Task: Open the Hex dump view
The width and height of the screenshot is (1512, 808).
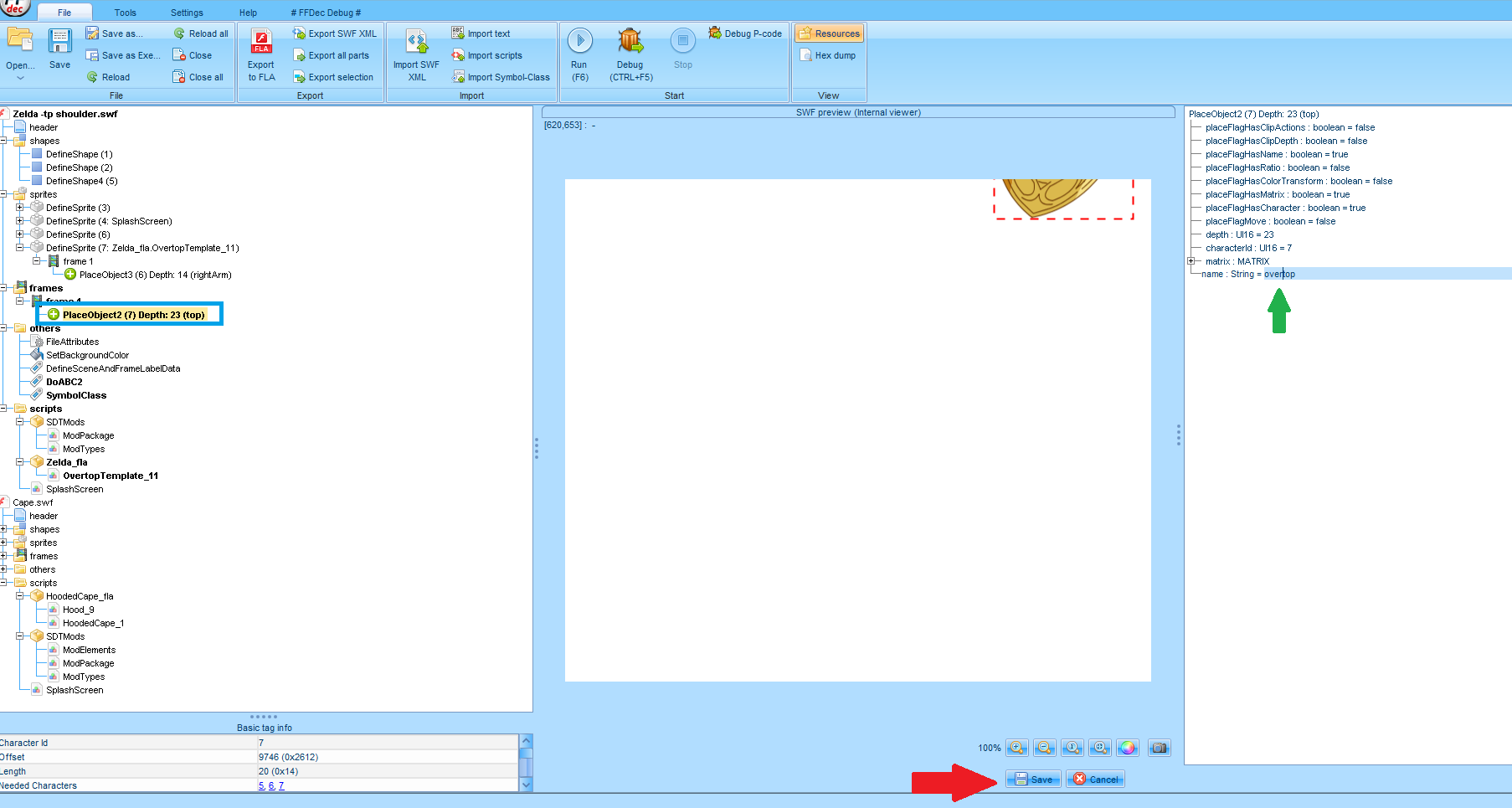Action: click(x=827, y=55)
